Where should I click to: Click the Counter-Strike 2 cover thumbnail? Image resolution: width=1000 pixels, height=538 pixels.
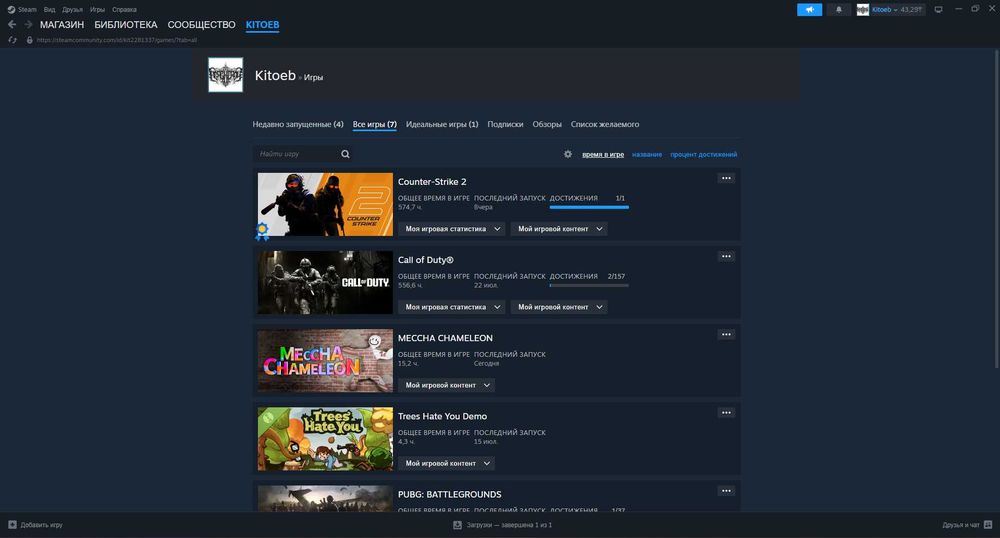[325, 204]
